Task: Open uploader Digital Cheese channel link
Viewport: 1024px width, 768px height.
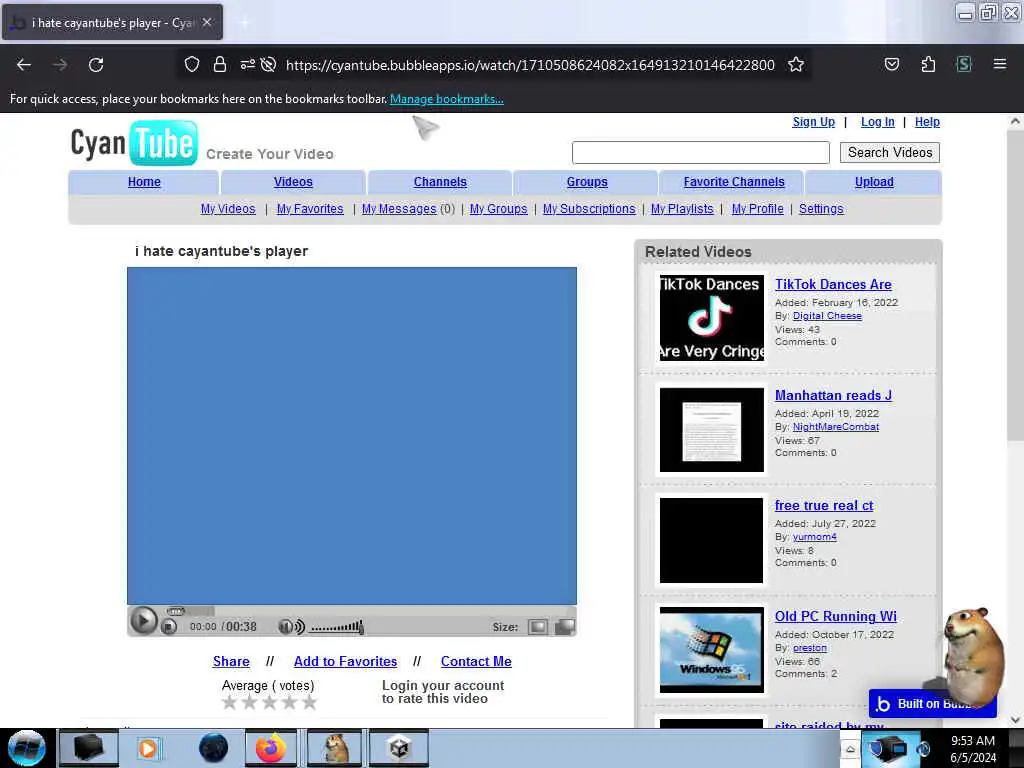Action: [827, 316]
